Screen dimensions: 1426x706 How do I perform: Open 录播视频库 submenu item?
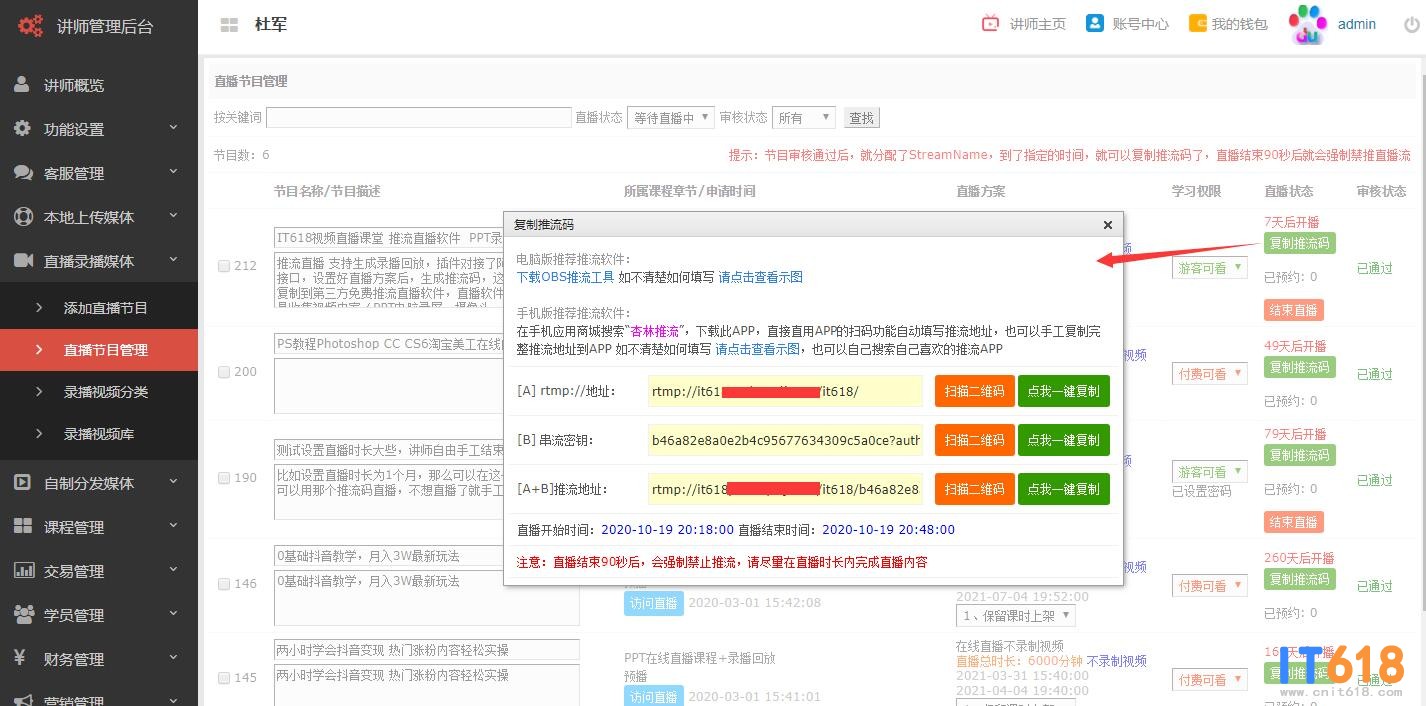[x=99, y=434]
